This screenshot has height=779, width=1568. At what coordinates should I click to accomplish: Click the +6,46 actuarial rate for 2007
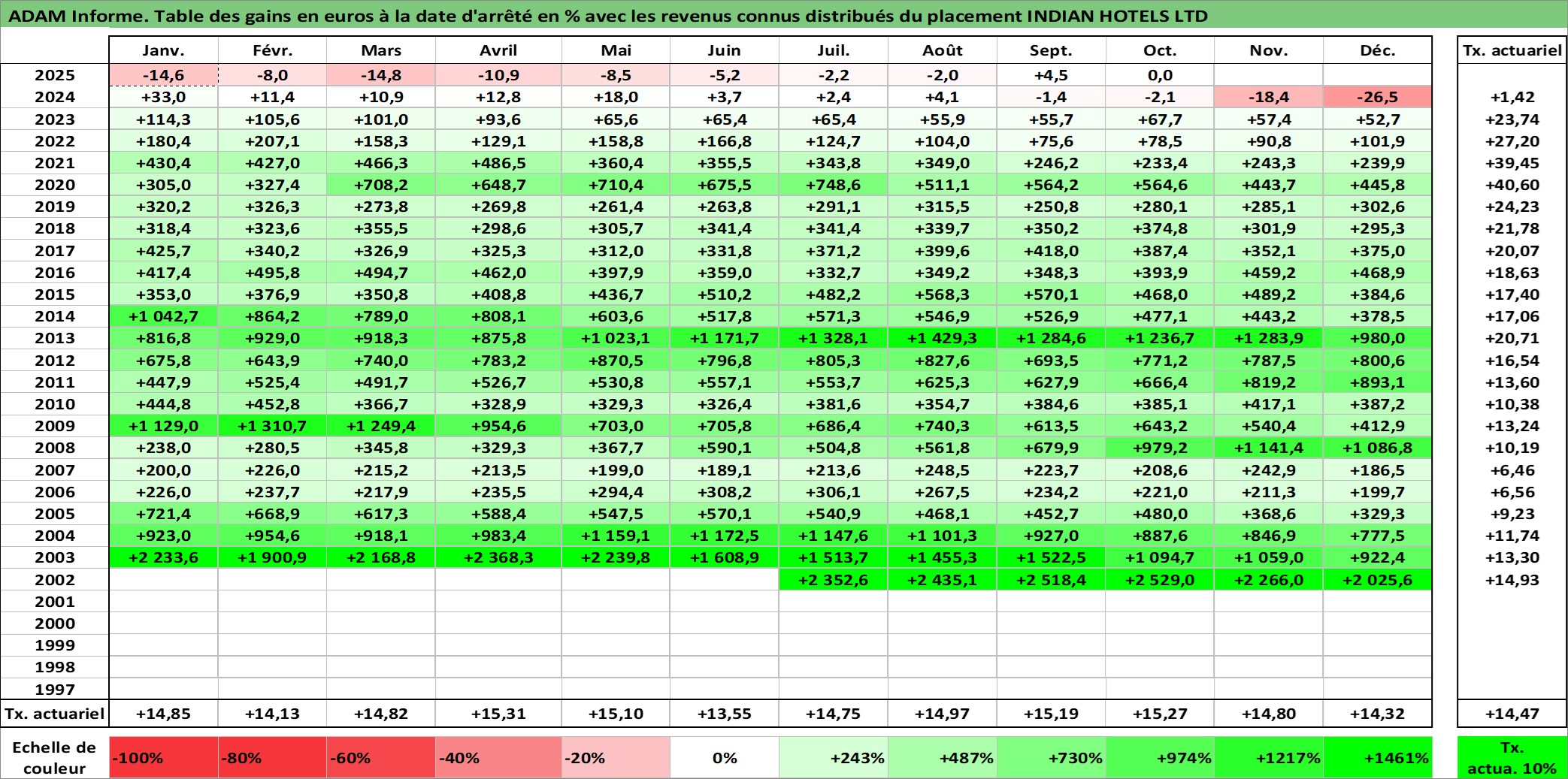click(x=1512, y=470)
